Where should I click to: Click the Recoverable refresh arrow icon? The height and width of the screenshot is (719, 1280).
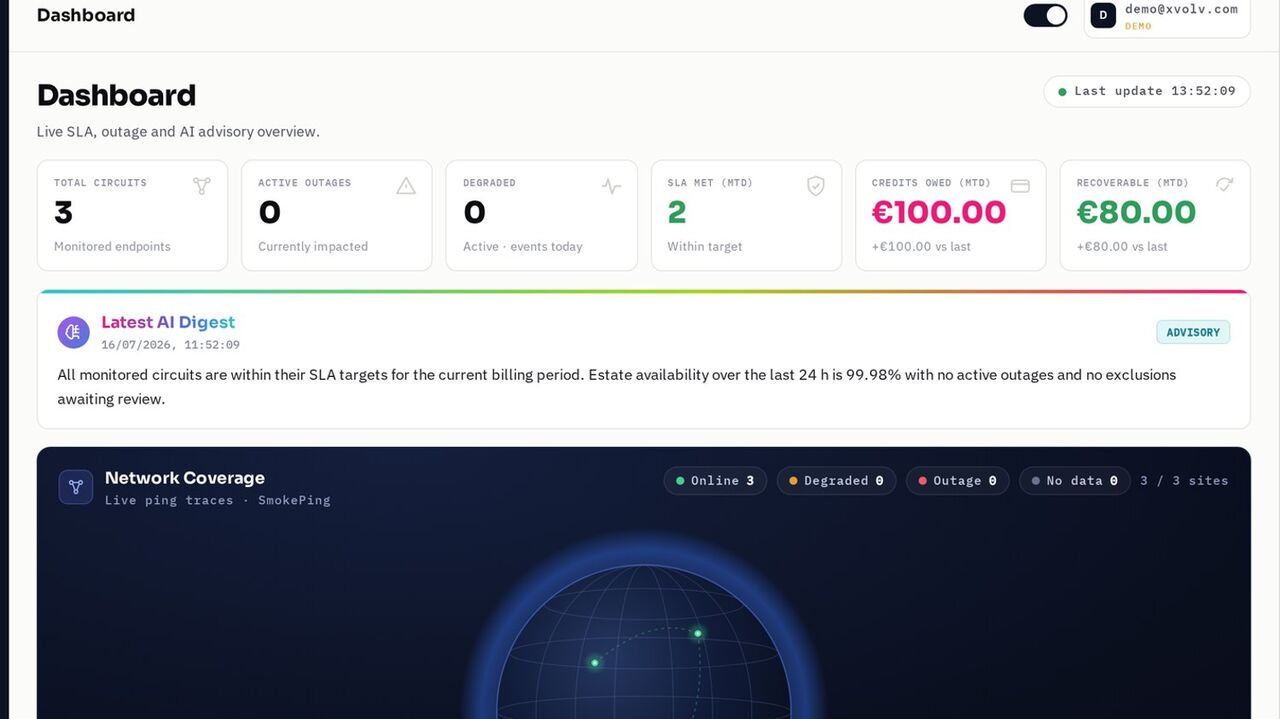click(x=1225, y=184)
